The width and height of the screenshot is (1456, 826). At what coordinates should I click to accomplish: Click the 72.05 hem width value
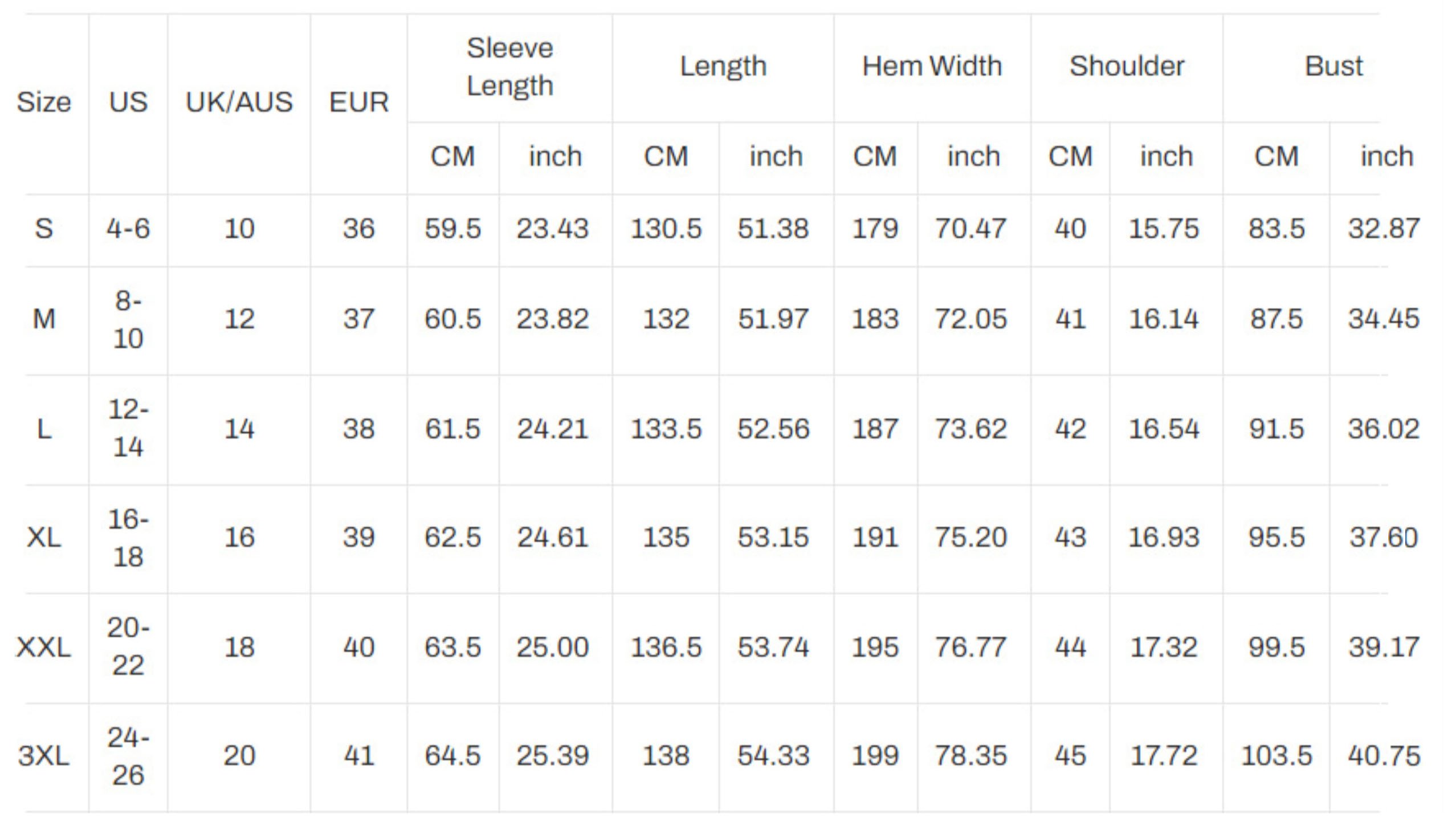click(x=970, y=319)
